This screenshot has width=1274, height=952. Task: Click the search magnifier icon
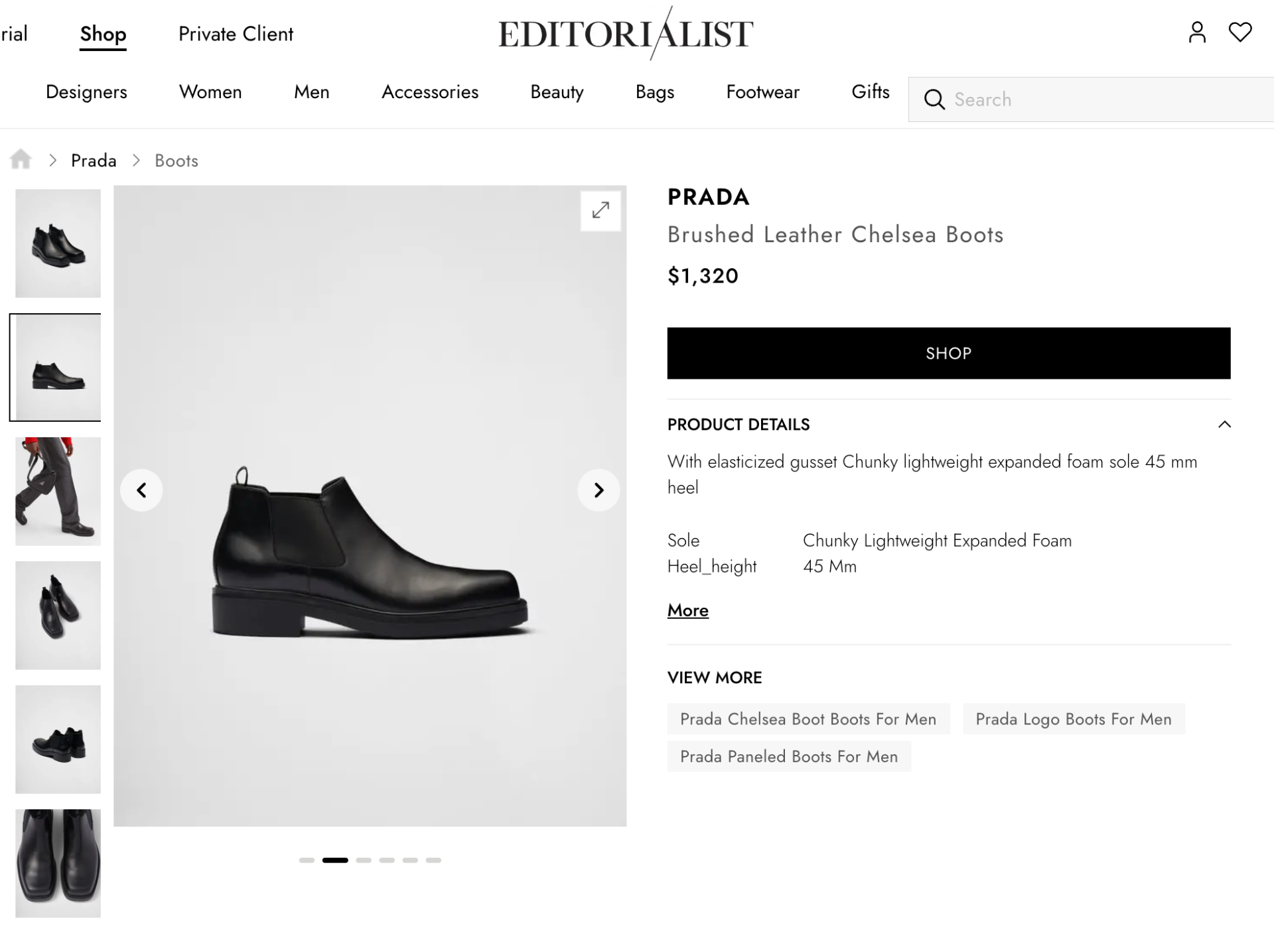934,100
